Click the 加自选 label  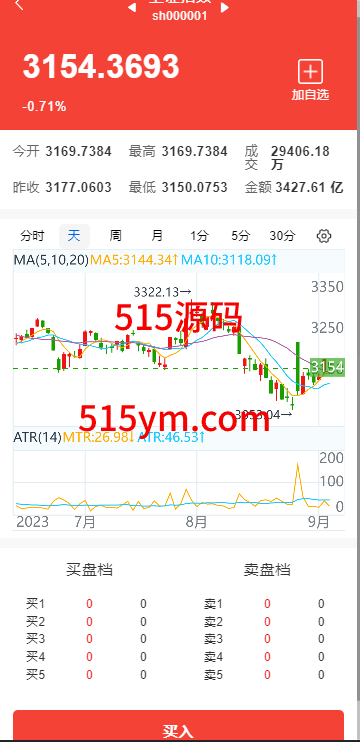tap(310, 95)
